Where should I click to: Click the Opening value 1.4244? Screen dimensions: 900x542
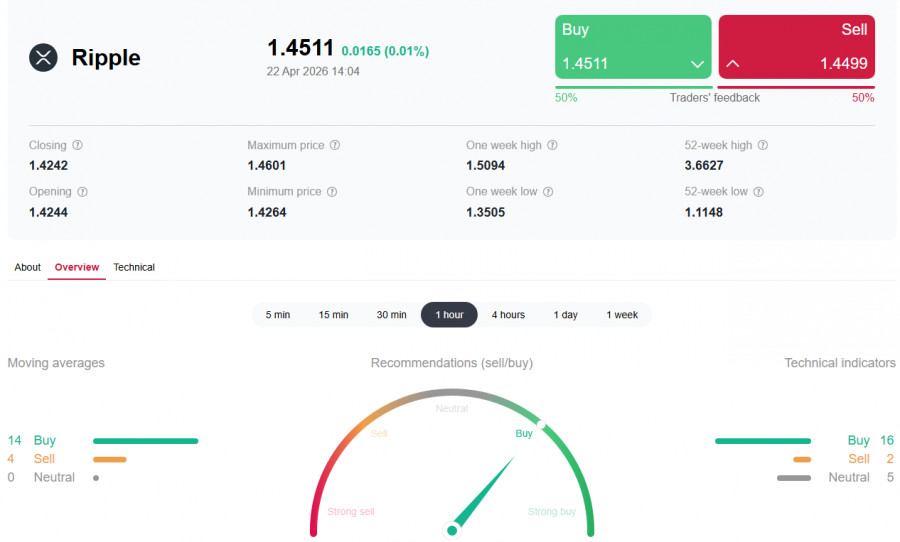tap(48, 212)
